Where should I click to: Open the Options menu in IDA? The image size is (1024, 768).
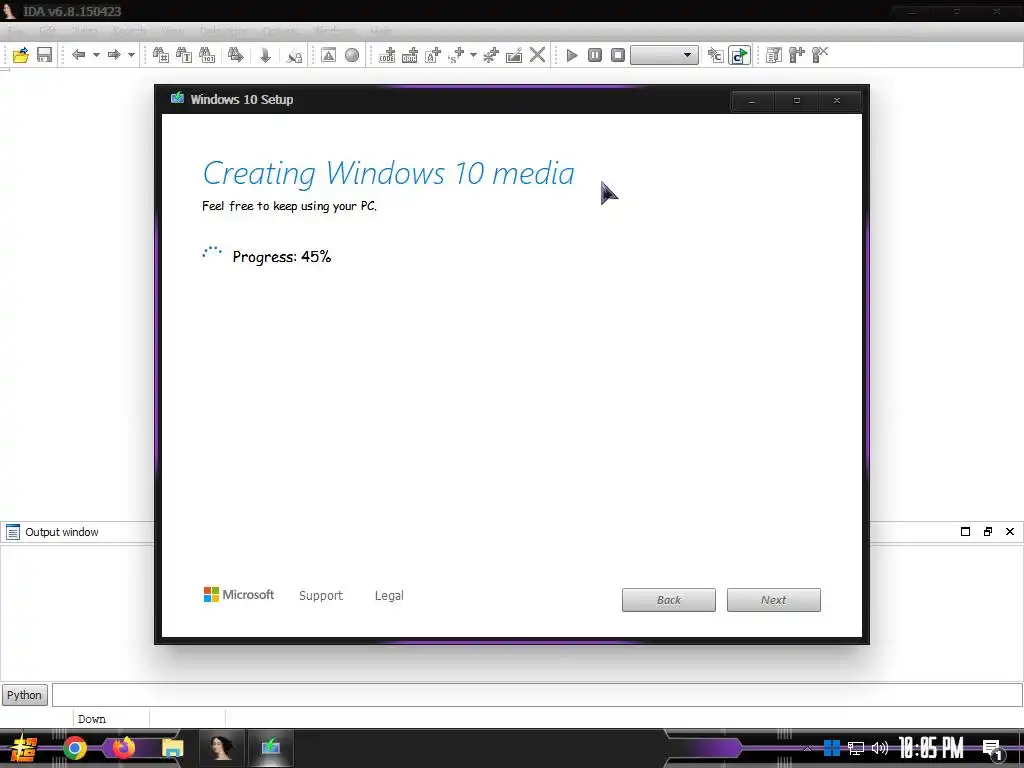[x=280, y=31]
